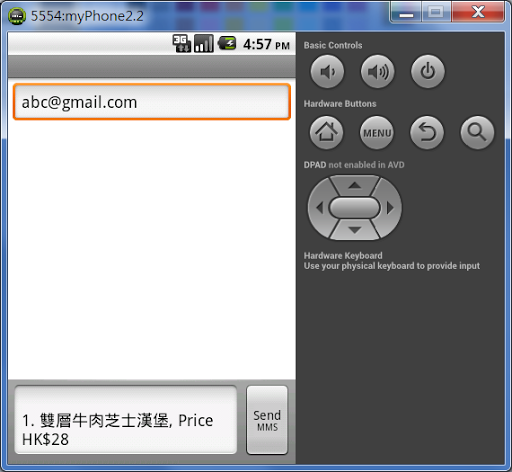This screenshot has height=472, width=512.
Task: Click the DPAD down arrow
Action: click(x=355, y=230)
